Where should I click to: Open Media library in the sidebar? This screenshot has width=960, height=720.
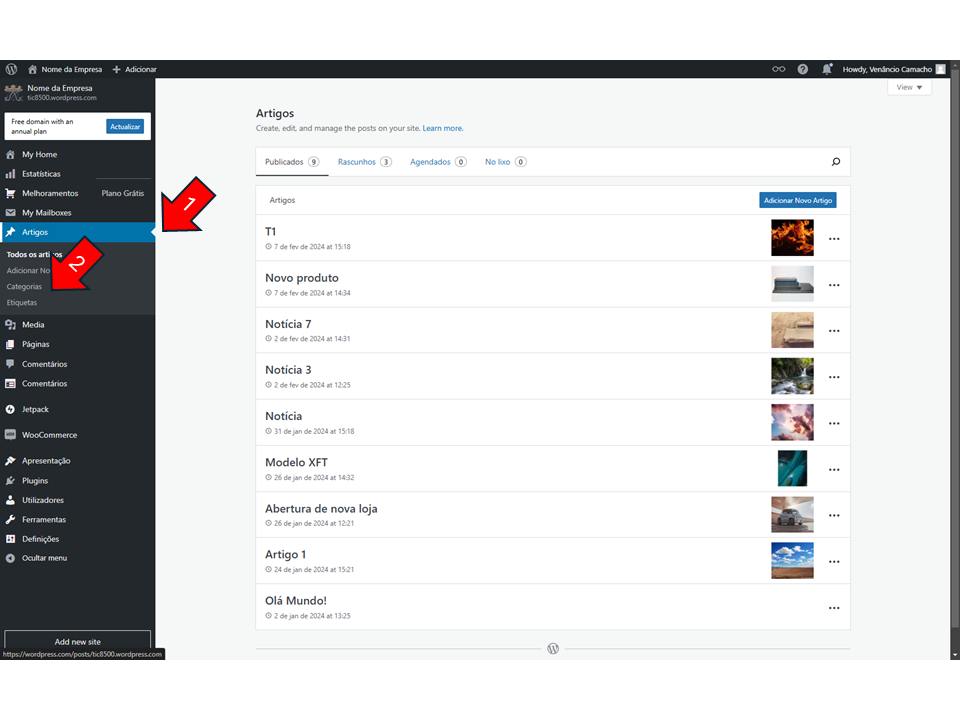point(33,325)
